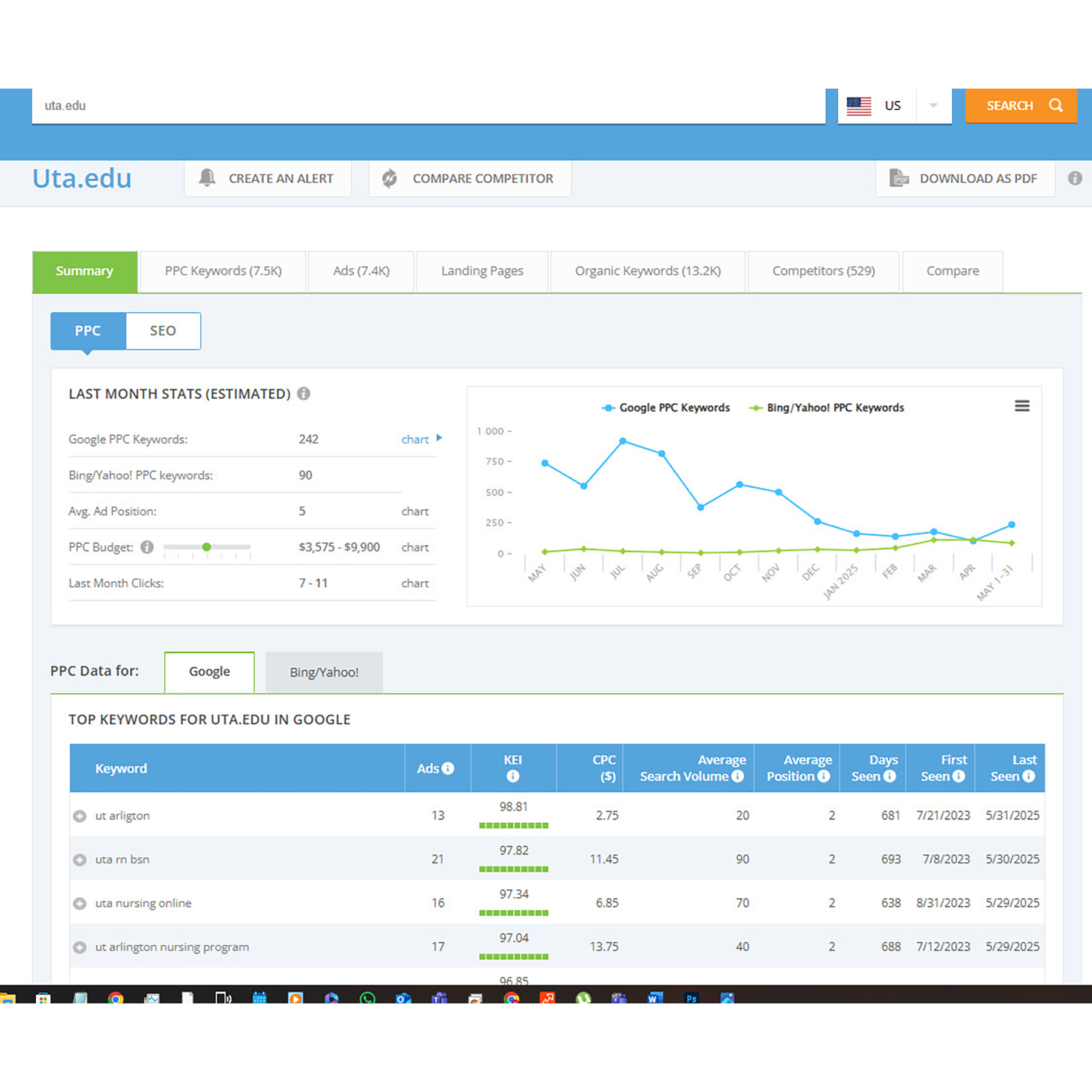
Task: Click info icon beside Download as PDF
Action: 1074,178
